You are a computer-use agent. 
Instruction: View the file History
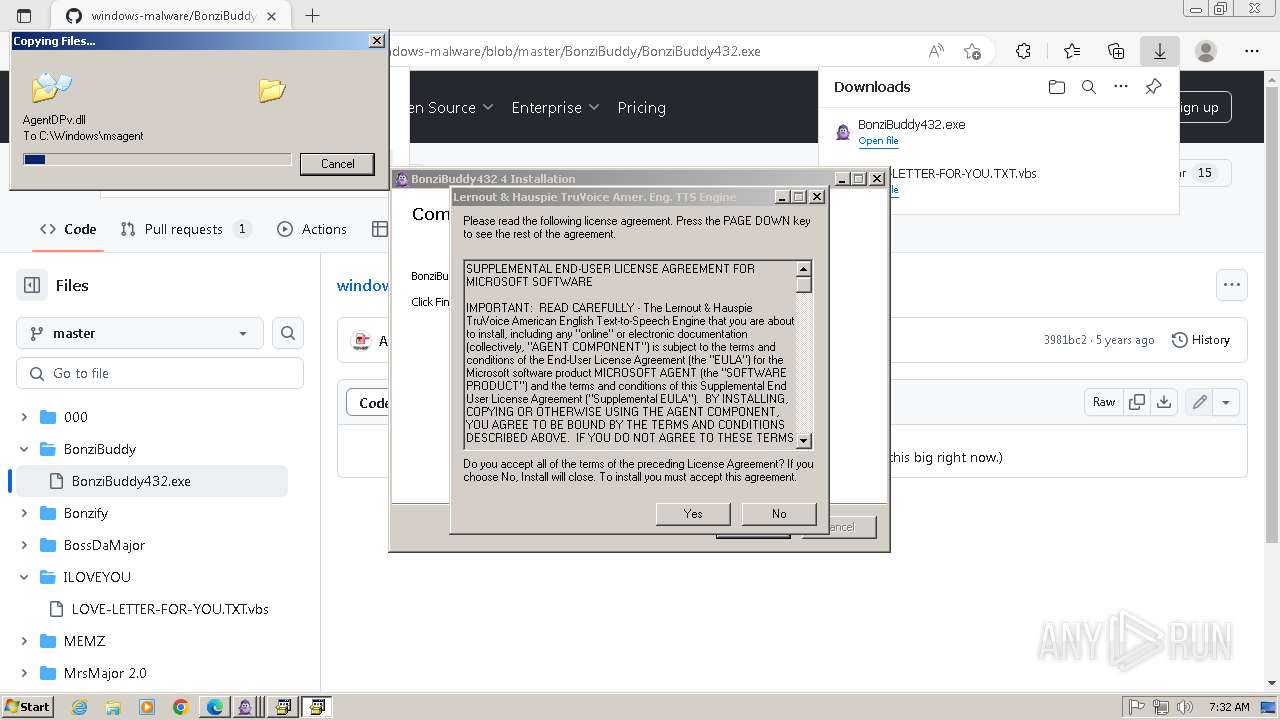pyautogui.click(x=1200, y=340)
